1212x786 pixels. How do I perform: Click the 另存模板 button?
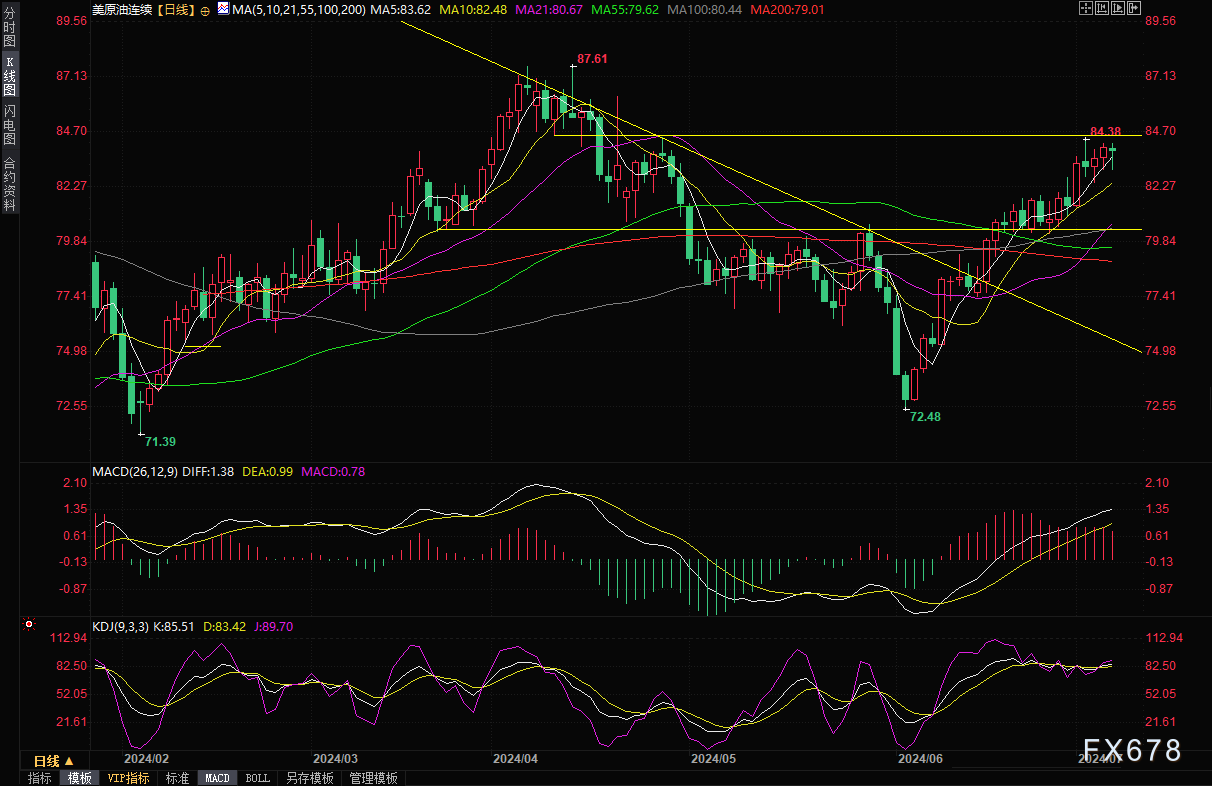pyautogui.click(x=309, y=778)
